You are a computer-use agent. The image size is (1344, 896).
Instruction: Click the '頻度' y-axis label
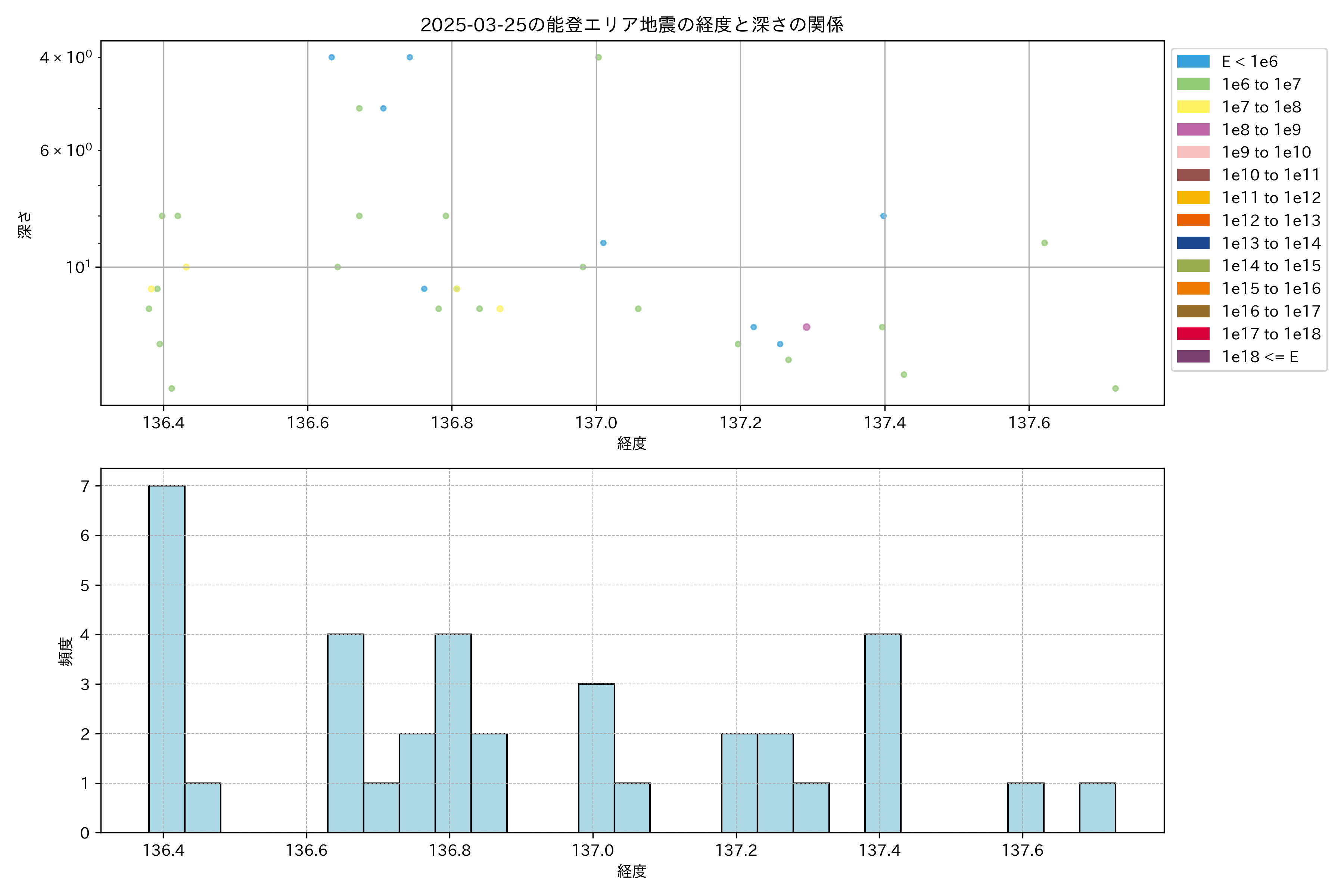(x=66, y=651)
